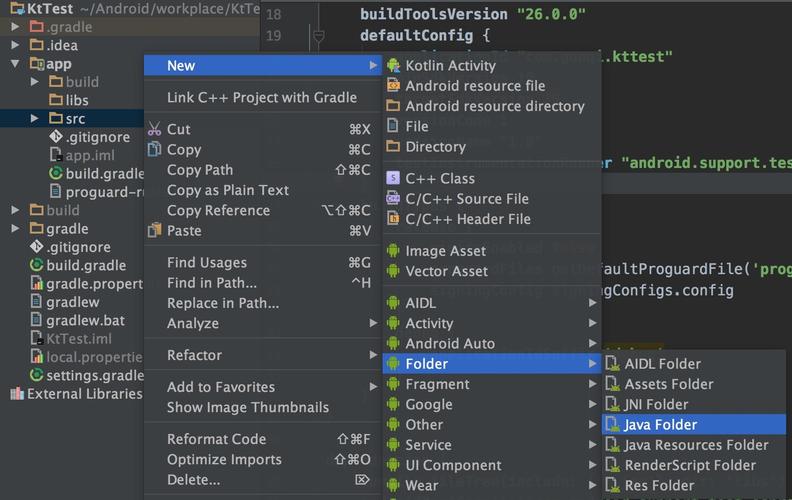
Task: Click the C/C++ Header File icon
Action: (393, 219)
